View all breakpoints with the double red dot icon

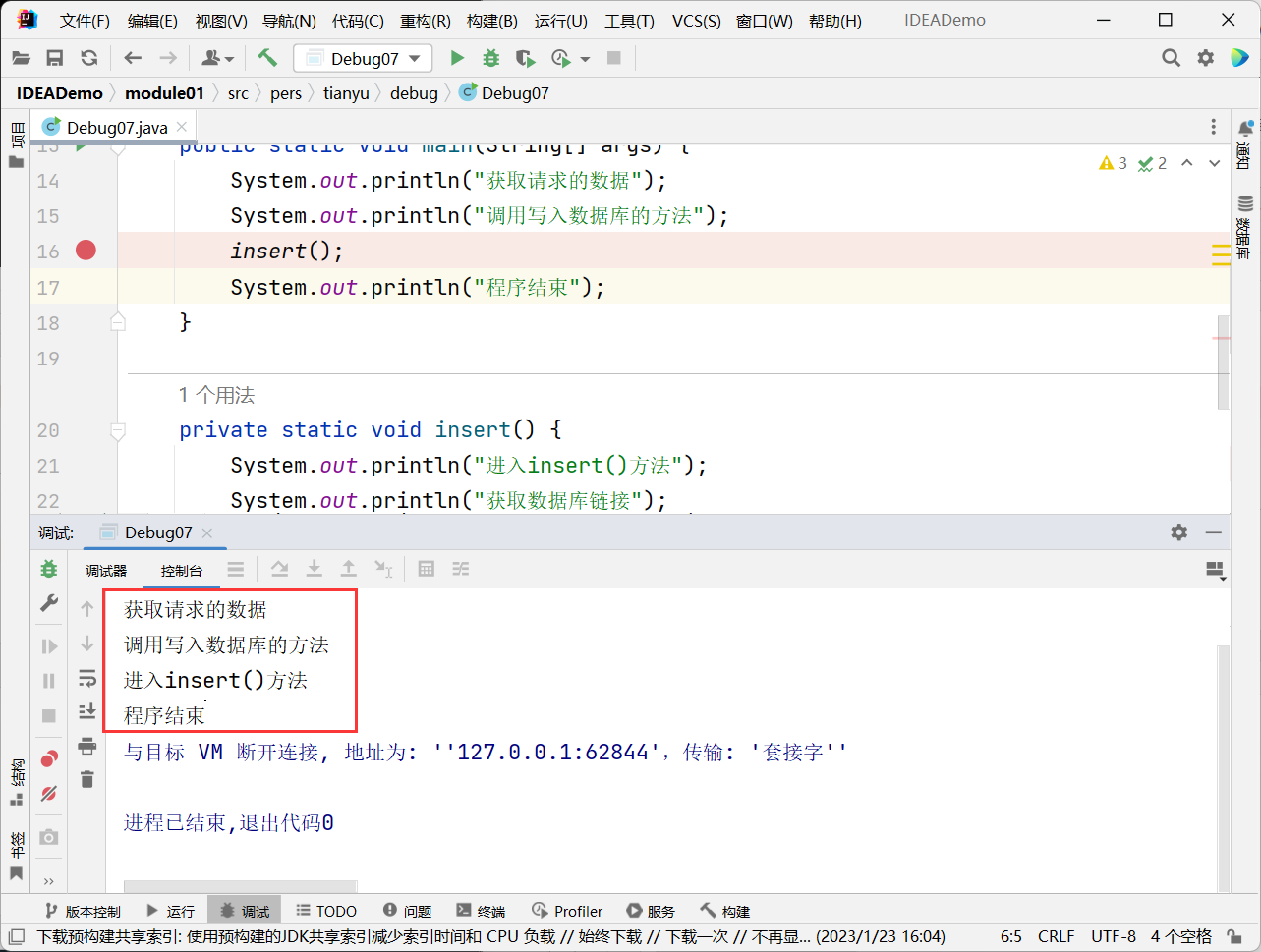coord(48,758)
